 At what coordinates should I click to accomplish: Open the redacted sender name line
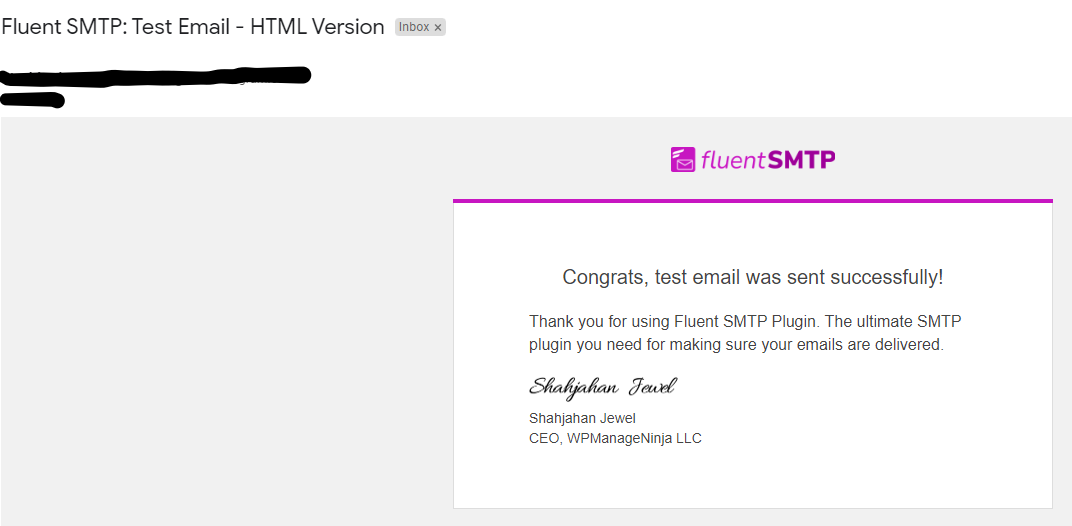(x=156, y=76)
